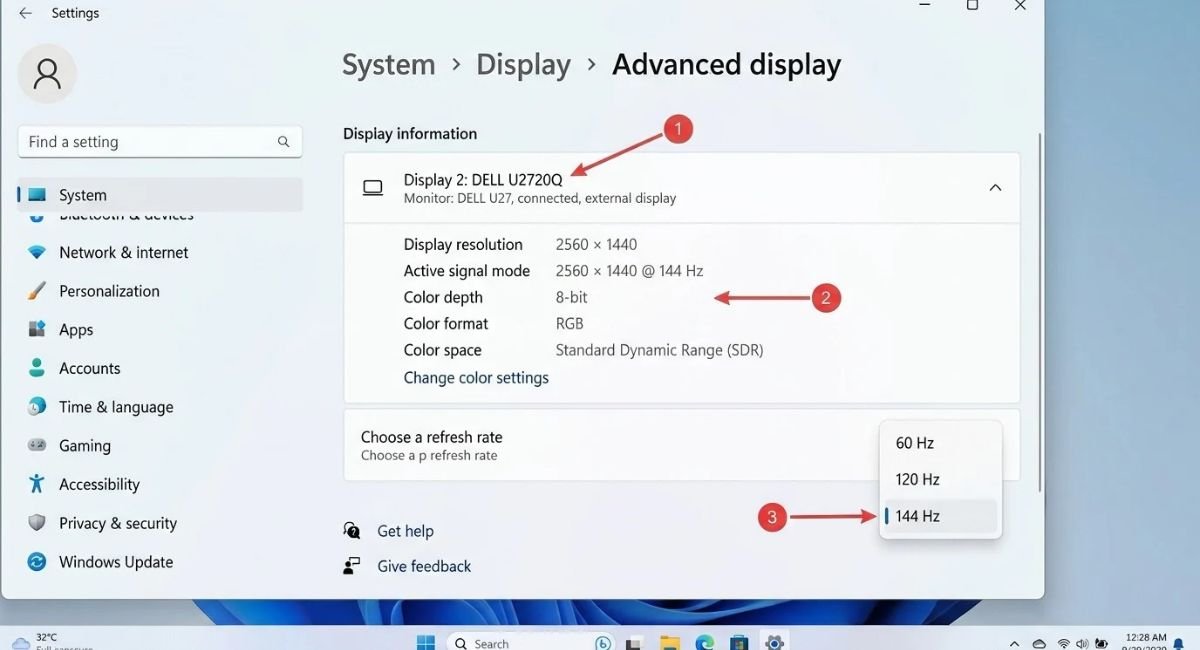Screen dimensions: 1200x650
Task: Click the Give feedback person icon
Action: tap(351, 566)
